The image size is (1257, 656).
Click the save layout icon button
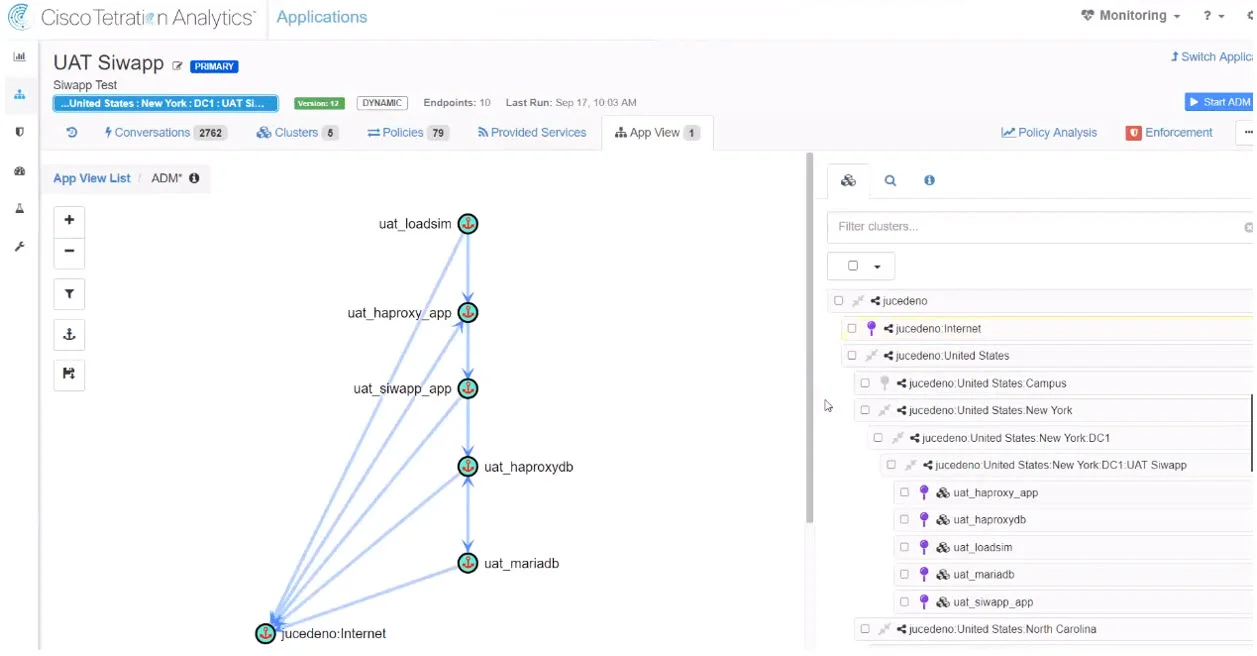[69, 374]
